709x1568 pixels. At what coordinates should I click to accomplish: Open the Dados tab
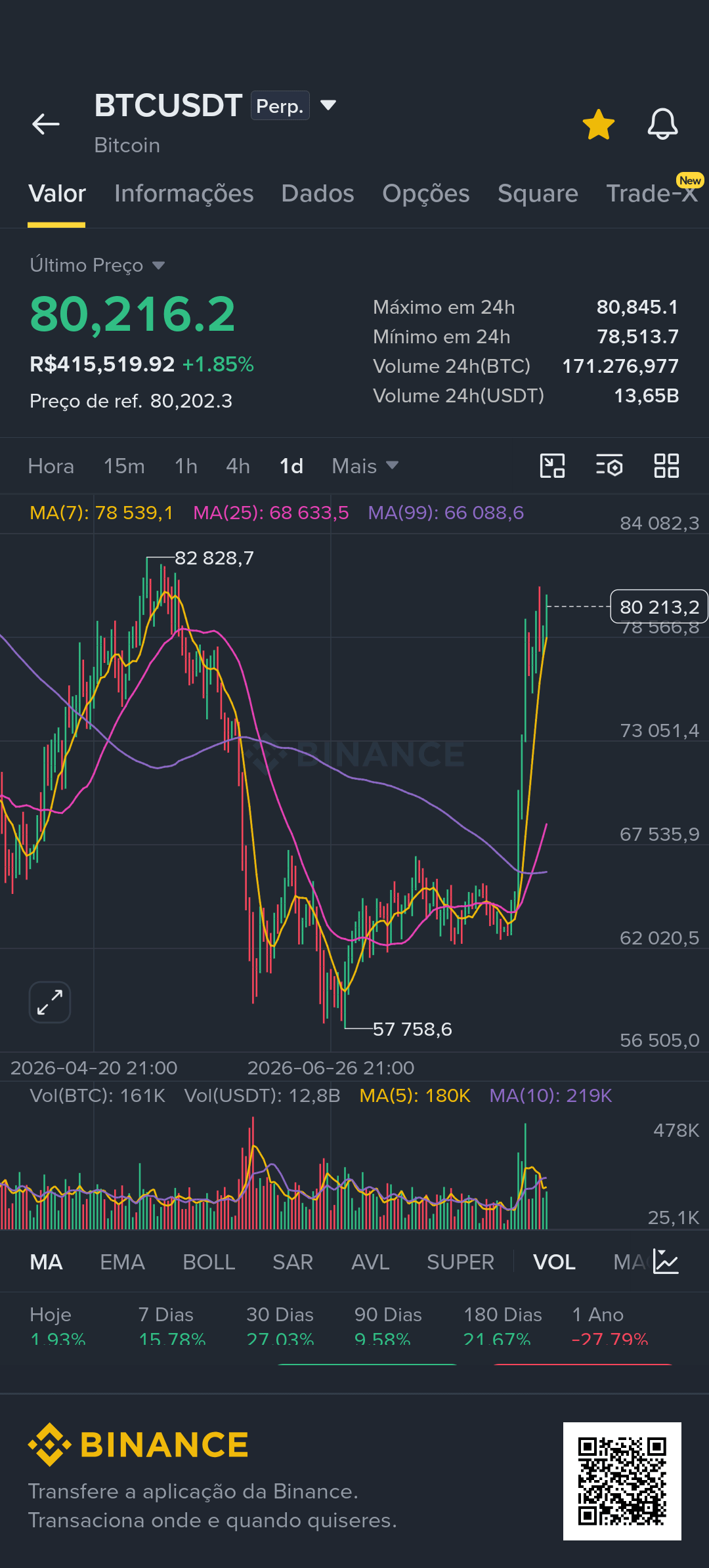(318, 194)
